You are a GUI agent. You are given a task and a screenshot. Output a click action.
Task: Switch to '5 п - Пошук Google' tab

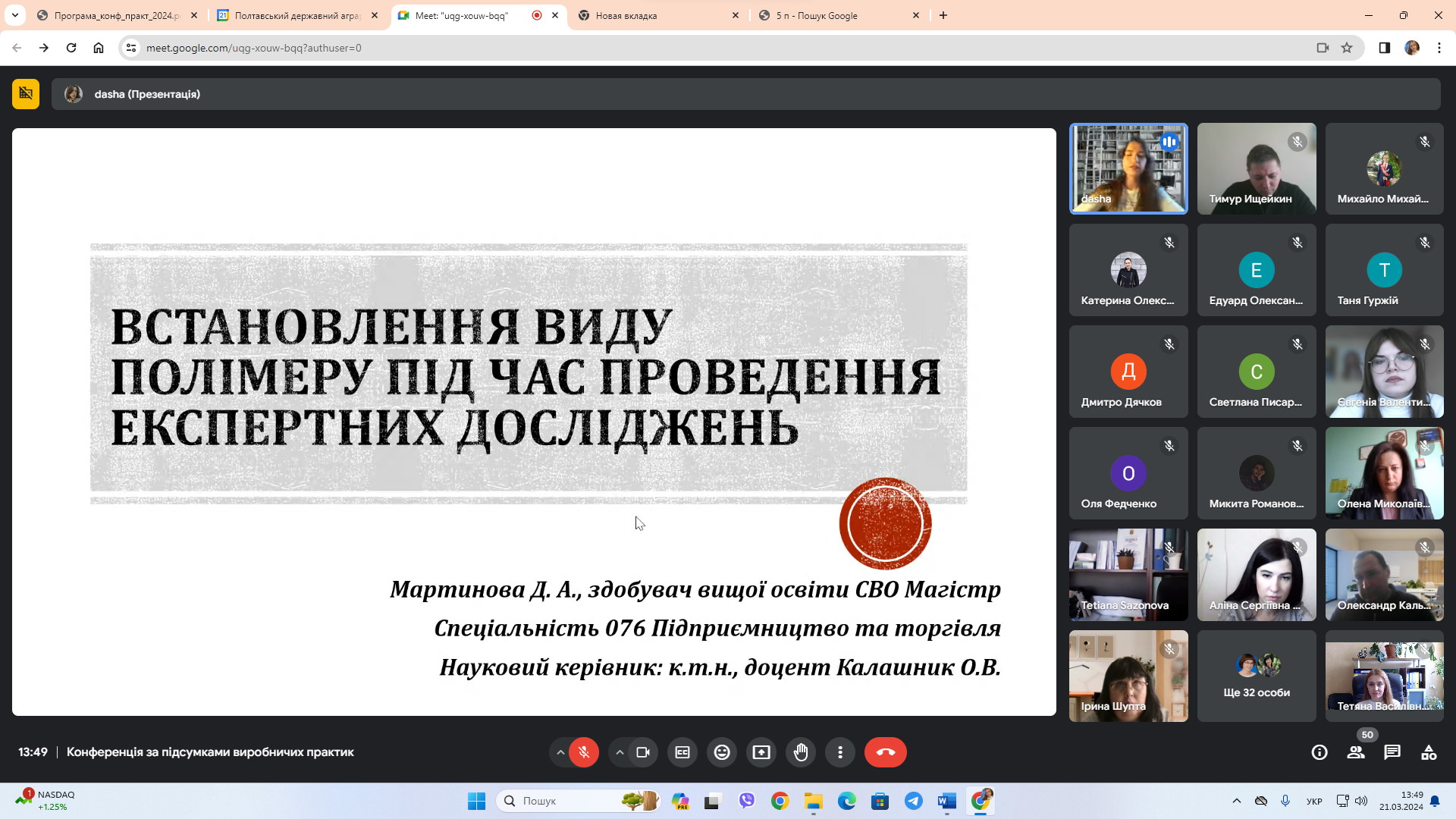pyautogui.click(x=839, y=15)
